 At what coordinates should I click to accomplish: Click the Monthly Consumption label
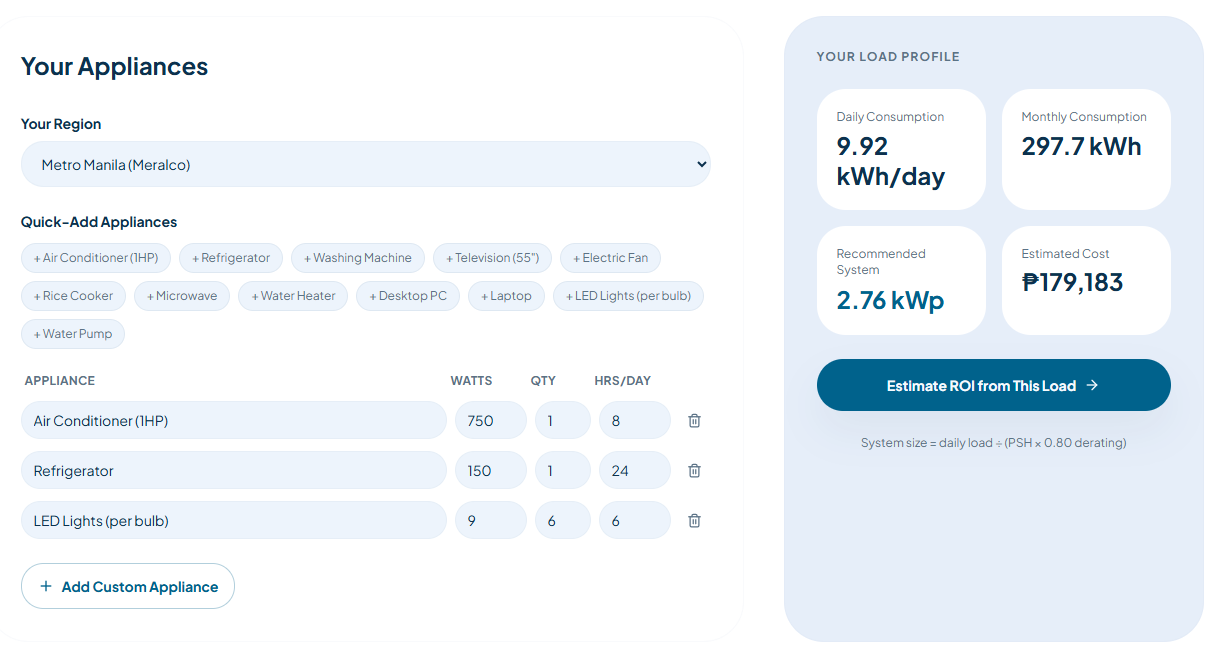[x=1084, y=117]
